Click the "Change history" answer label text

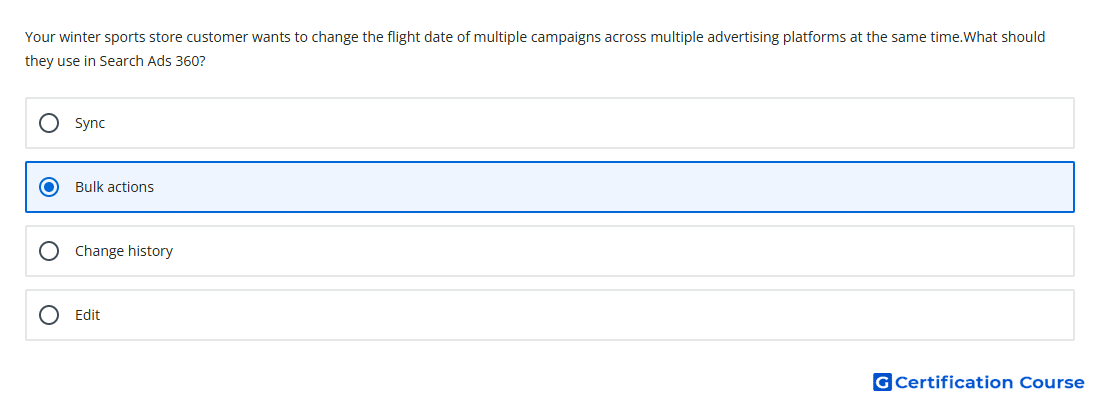(123, 251)
